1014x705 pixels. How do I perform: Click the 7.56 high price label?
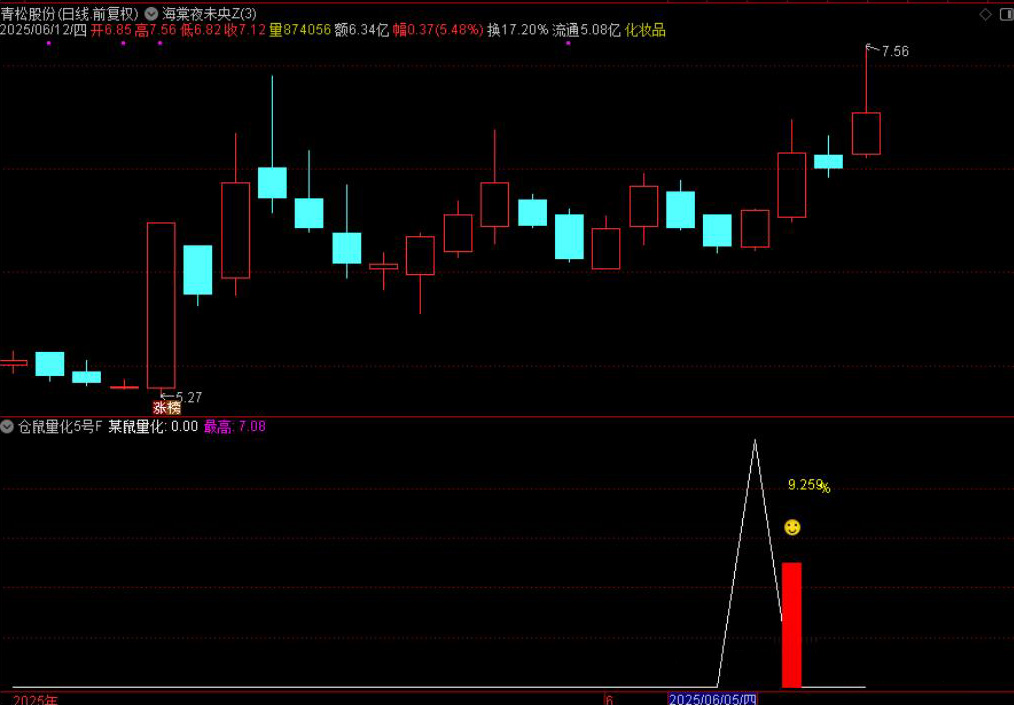point(894,51)
